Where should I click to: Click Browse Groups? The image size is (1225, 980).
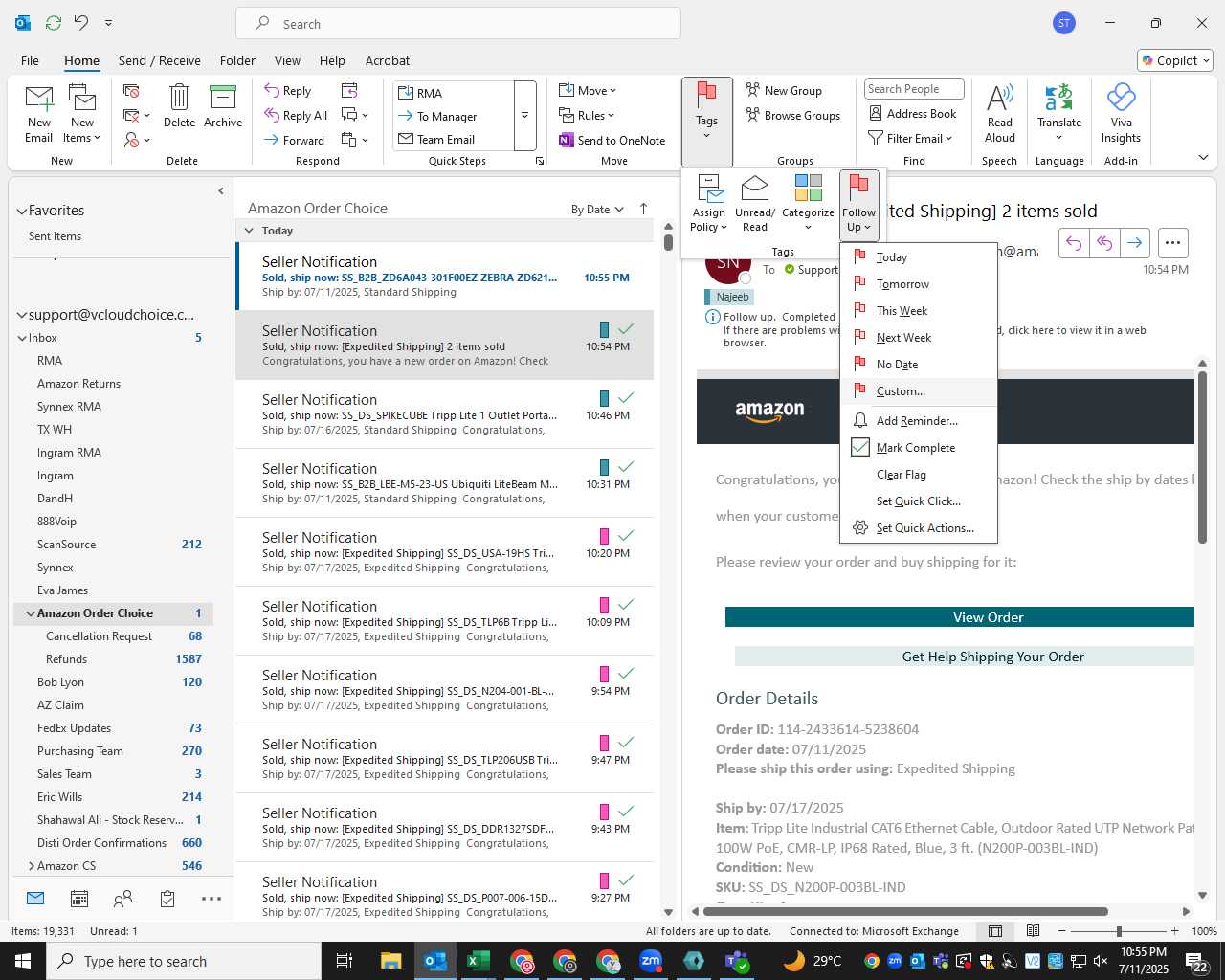[792, 116]
